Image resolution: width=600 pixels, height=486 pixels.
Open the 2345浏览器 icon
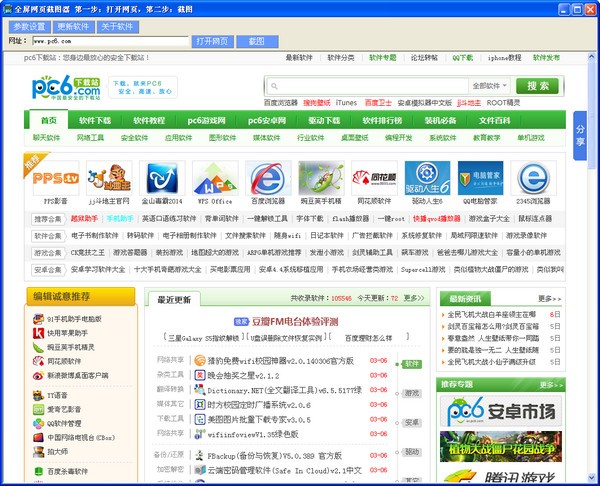click(x=533, y=178)
